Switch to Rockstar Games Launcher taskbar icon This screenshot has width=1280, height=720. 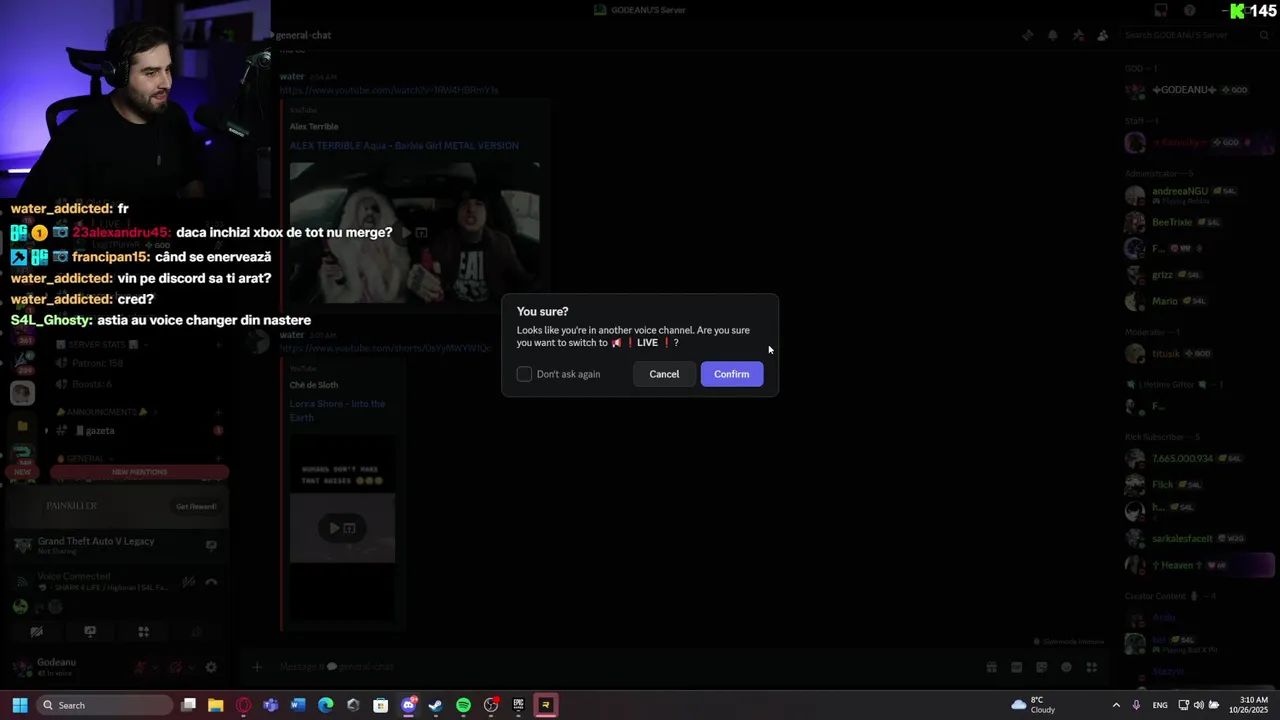click(x=546, y=705)
